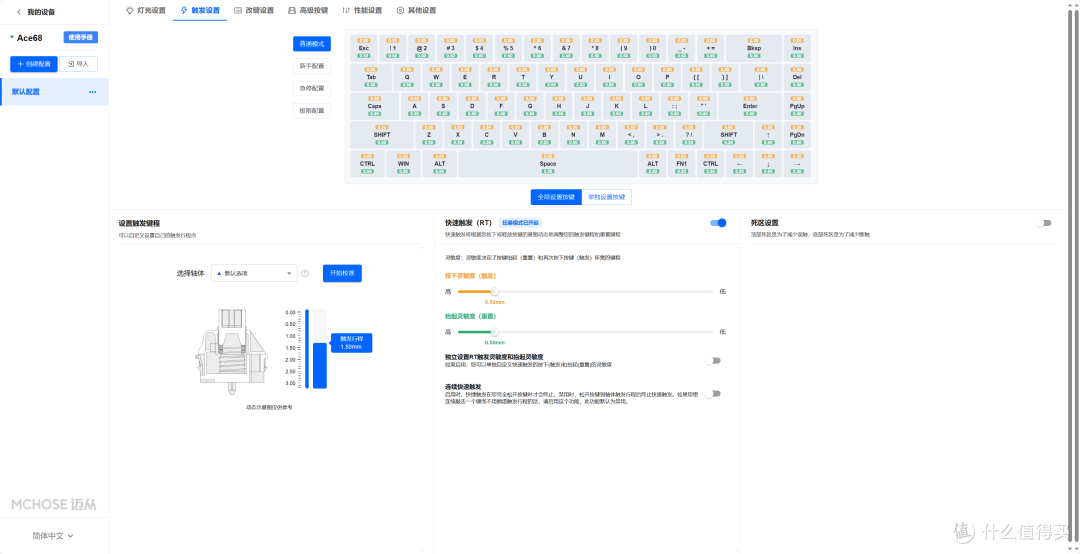
Task: Click the 创建配置 button
Action: point(34,64)
